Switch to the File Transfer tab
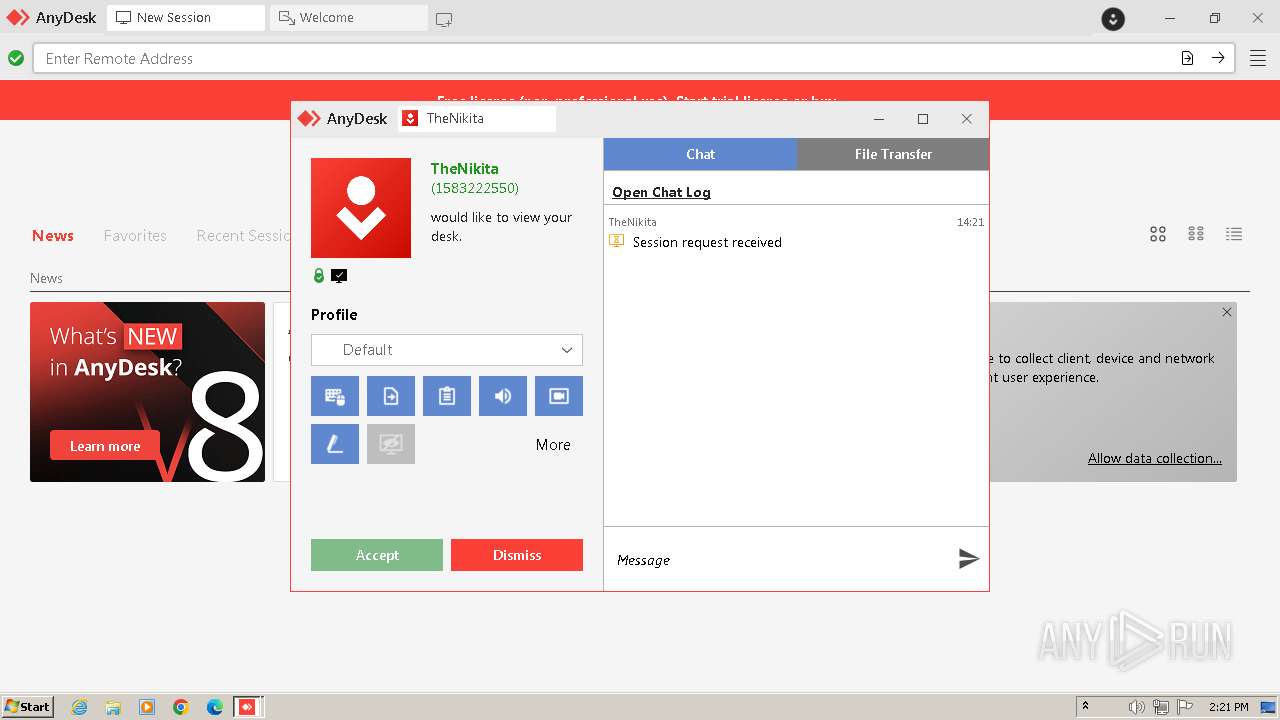Screen dimensions: 1280x720 pyautogui.click(x=893, y=154)
